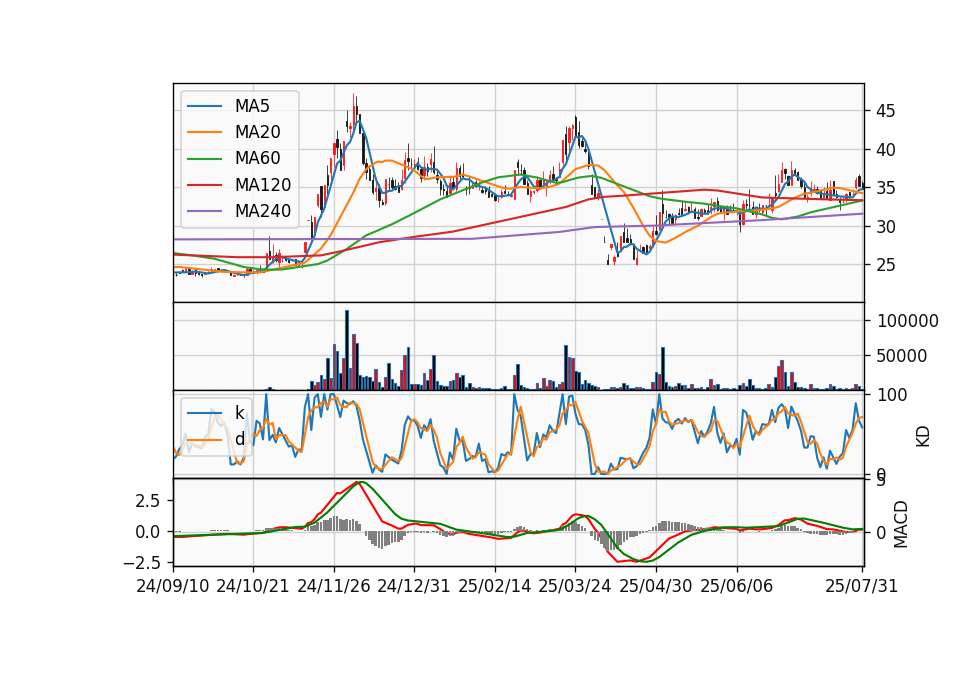Click the 25/04/30 date axis label
The height and width of the screenshot is (690, 960).
(656, 586)
